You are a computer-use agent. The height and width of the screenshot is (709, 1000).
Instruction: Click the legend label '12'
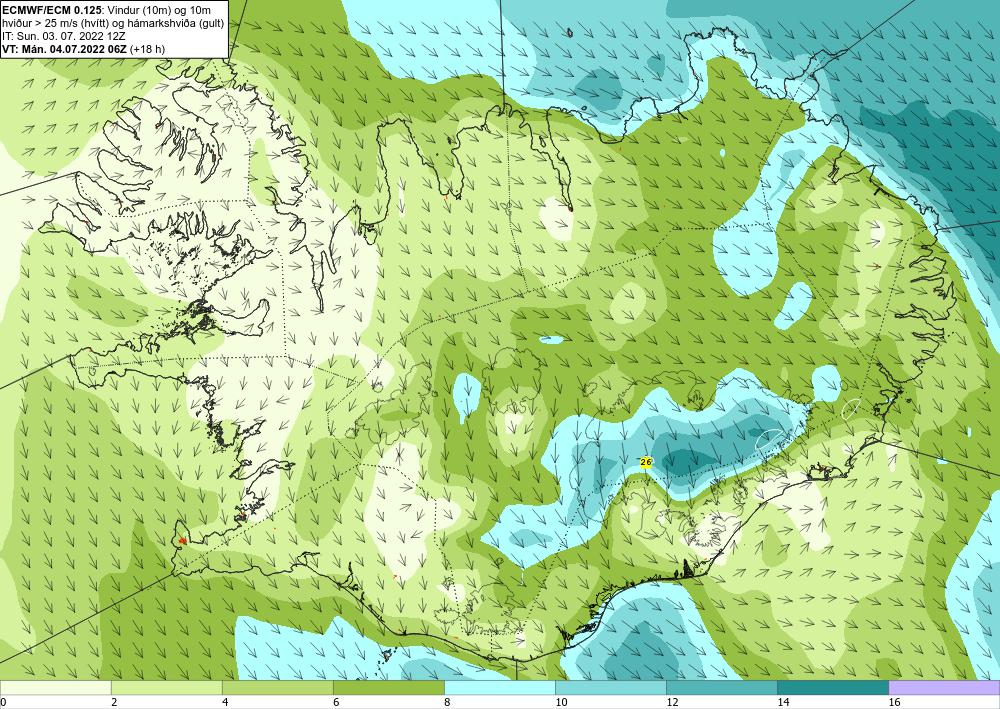[x=672, y=702]
